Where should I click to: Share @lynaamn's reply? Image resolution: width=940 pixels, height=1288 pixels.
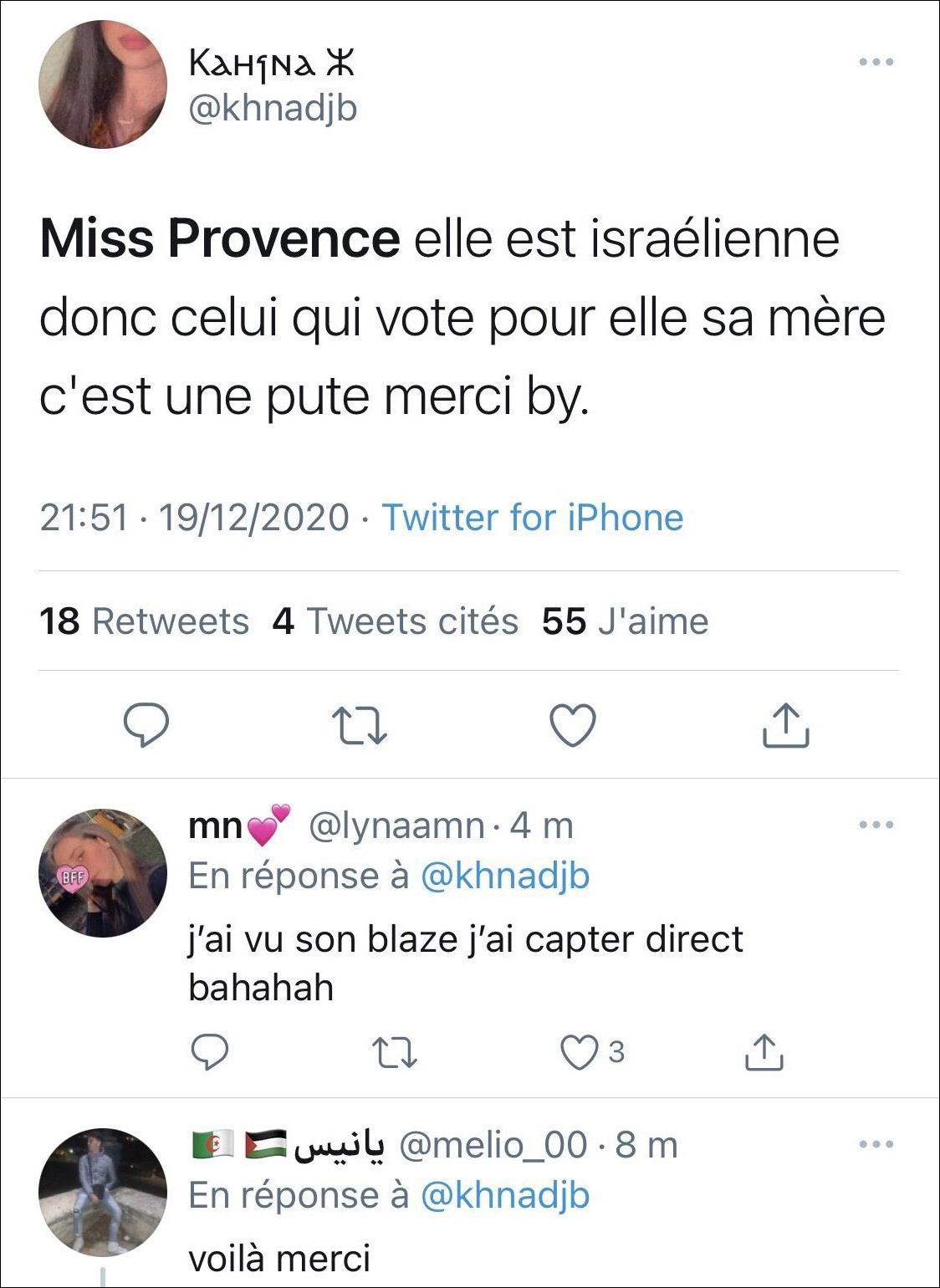(x=764, y=1052)
